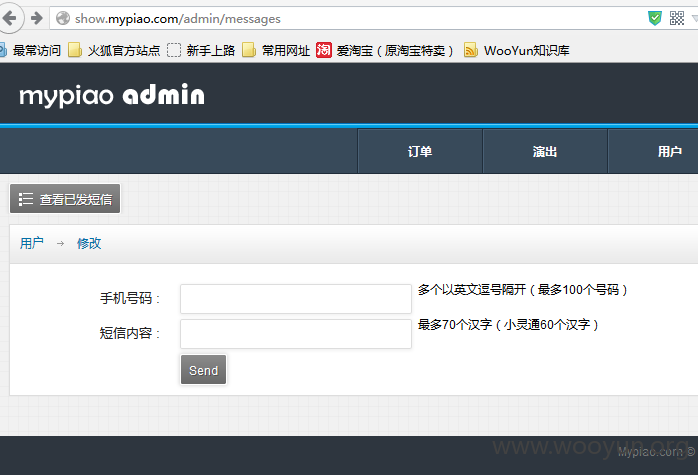Open the 爱淘宝 bookmark with the red Taobao icon
Image resolution: width=698 pixels, height=475 pixels.
[385, 50]
